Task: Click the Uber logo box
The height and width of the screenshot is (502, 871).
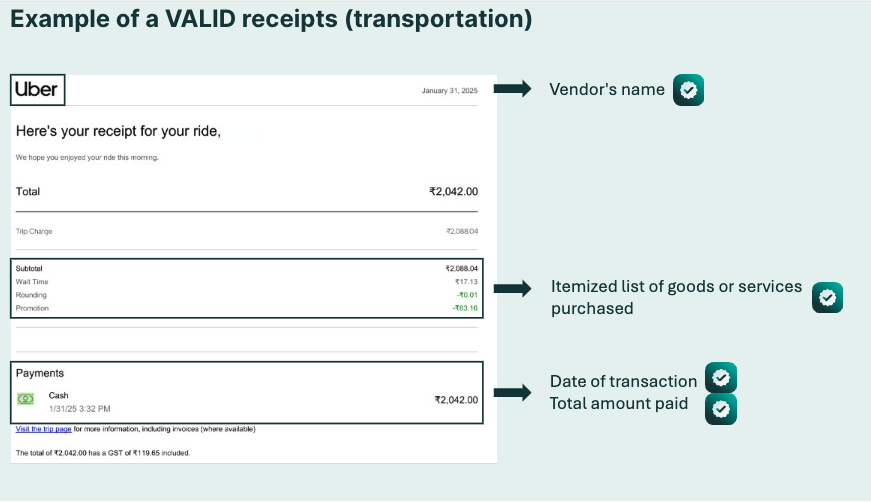Action: [x=37, y=89]
